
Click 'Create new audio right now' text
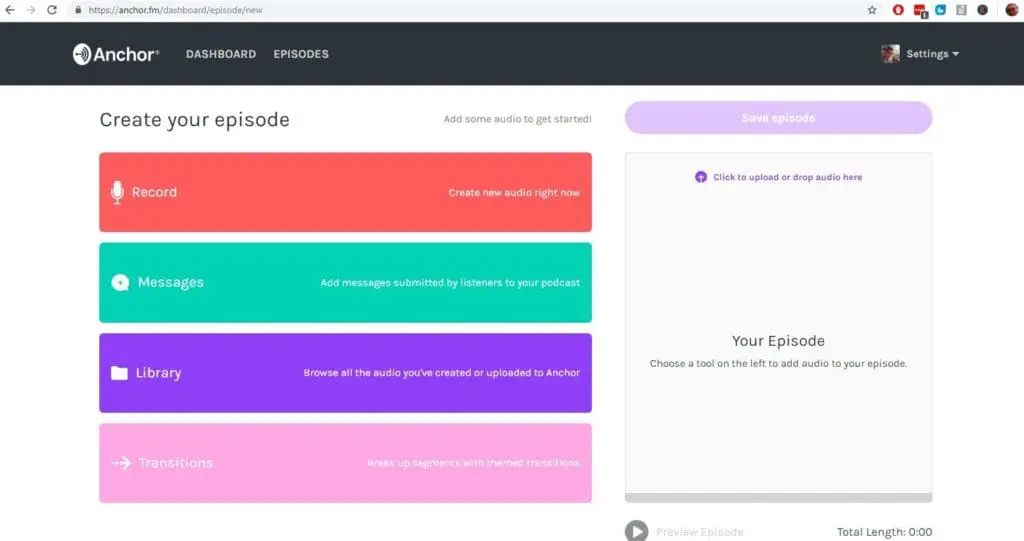(514, 193)
